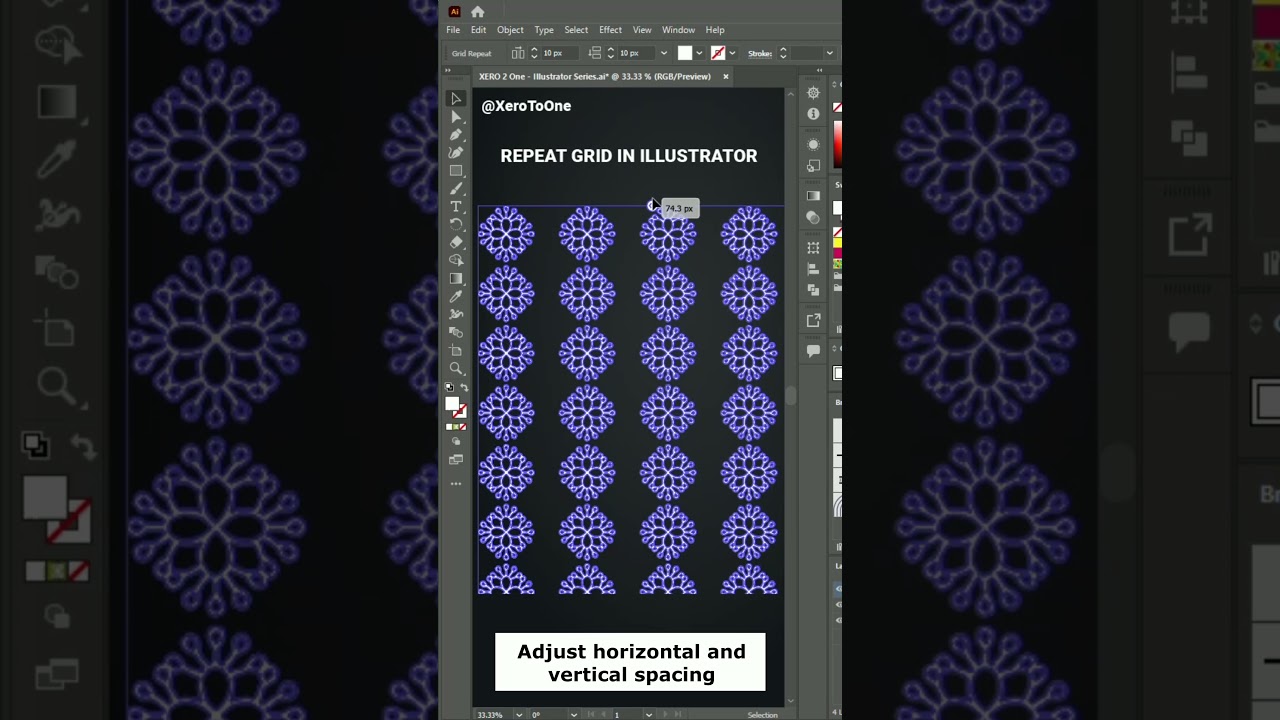Open the Properties panel wheel icon

click(813, 93)
